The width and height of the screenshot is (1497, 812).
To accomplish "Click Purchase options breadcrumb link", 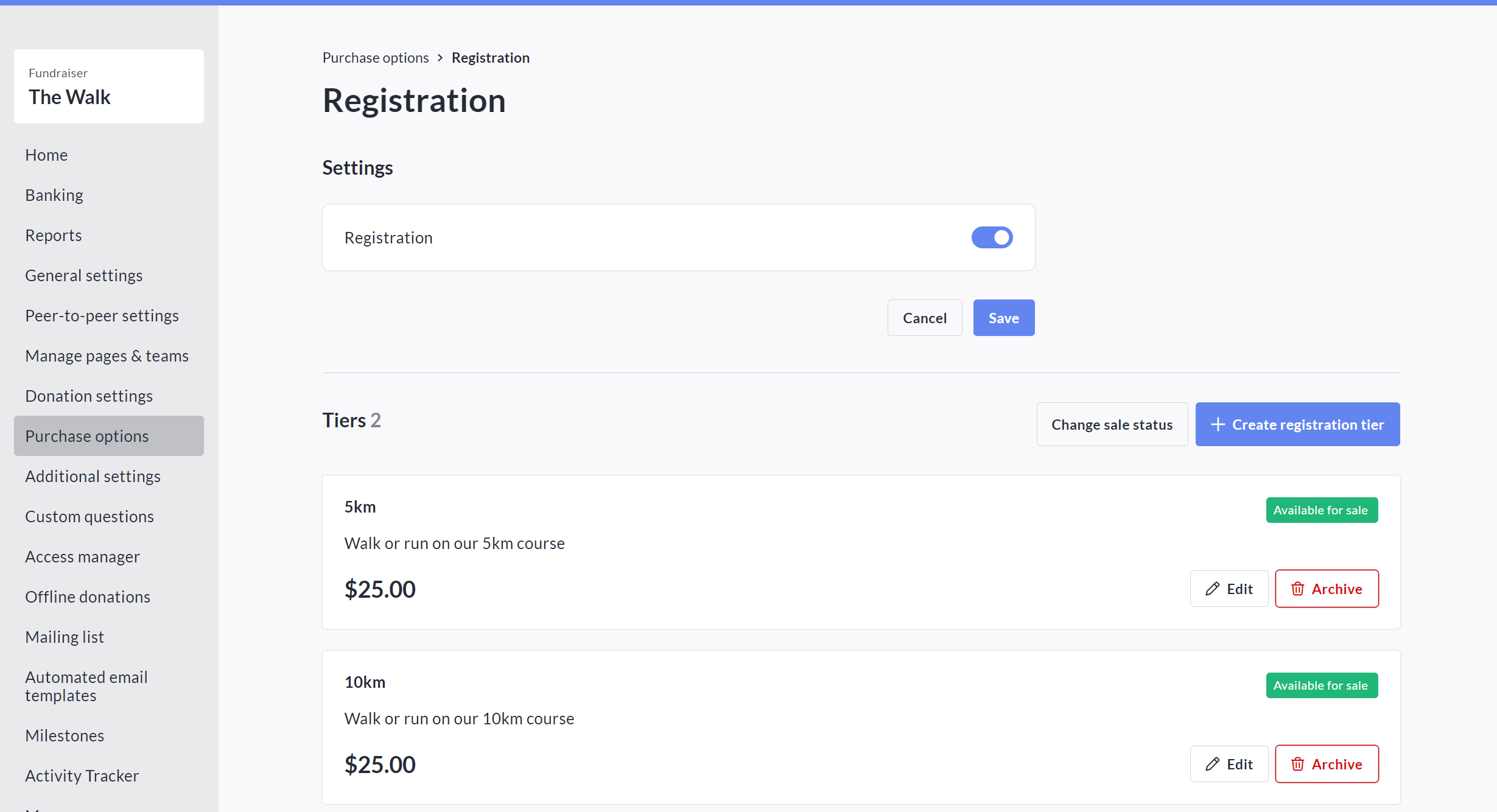I will [x=376, y=58].
